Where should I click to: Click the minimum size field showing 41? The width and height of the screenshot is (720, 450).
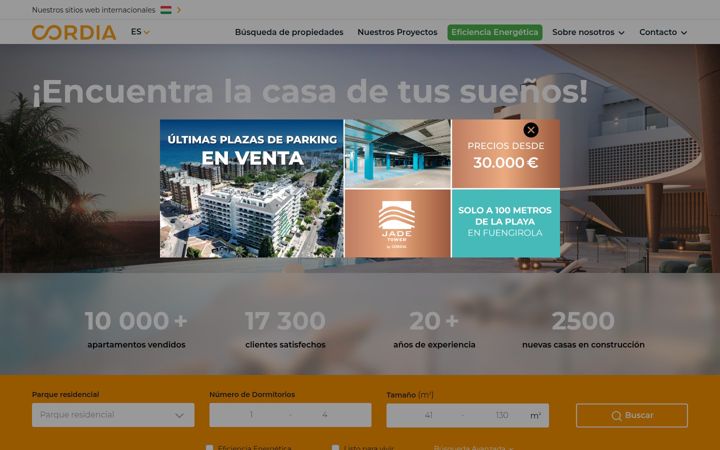[x=428, y=416]
